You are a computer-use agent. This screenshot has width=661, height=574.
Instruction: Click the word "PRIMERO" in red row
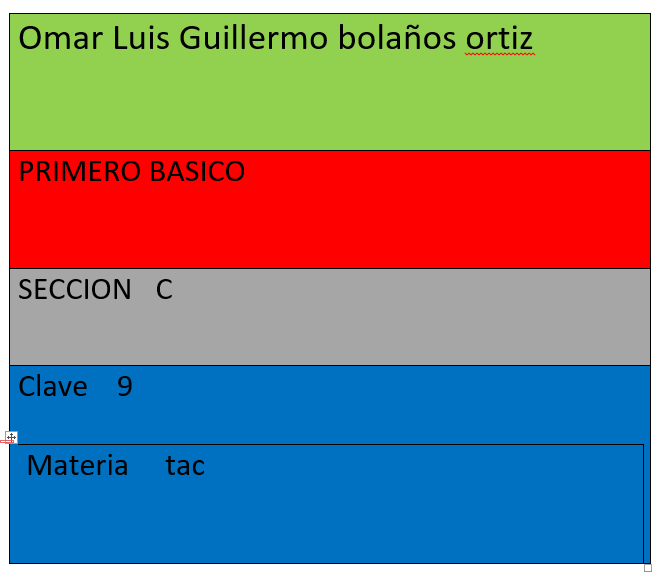[80, 172]
